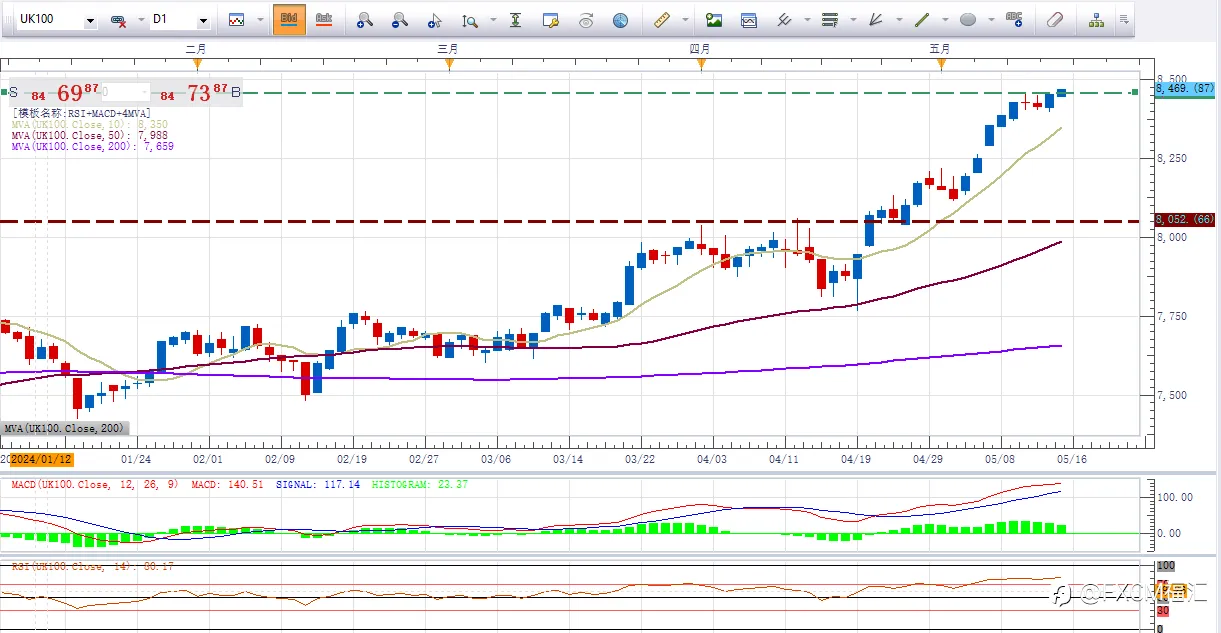The image size is (1221, 633).
Task: Click the vertical scale zoom icon
Action: pyautogui.click(x=469, y=20)
